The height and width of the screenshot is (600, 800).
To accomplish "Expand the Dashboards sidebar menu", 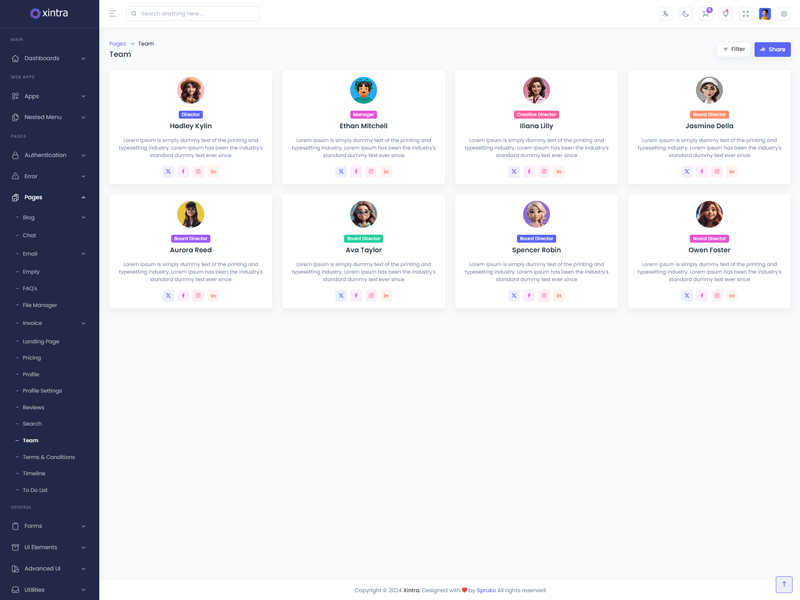I will click(x=49, y=58).
